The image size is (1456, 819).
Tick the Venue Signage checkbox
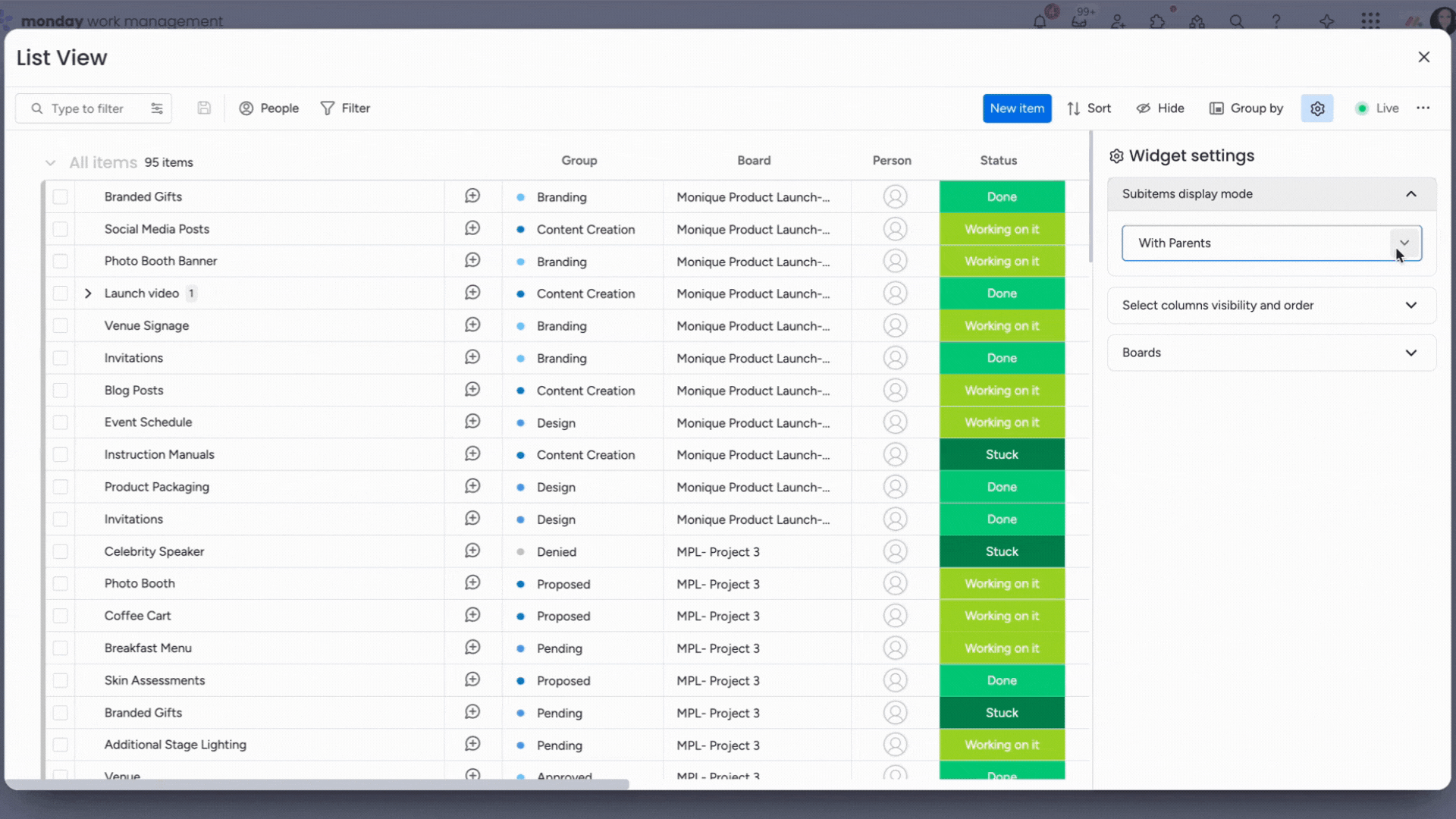pos(61,325)
